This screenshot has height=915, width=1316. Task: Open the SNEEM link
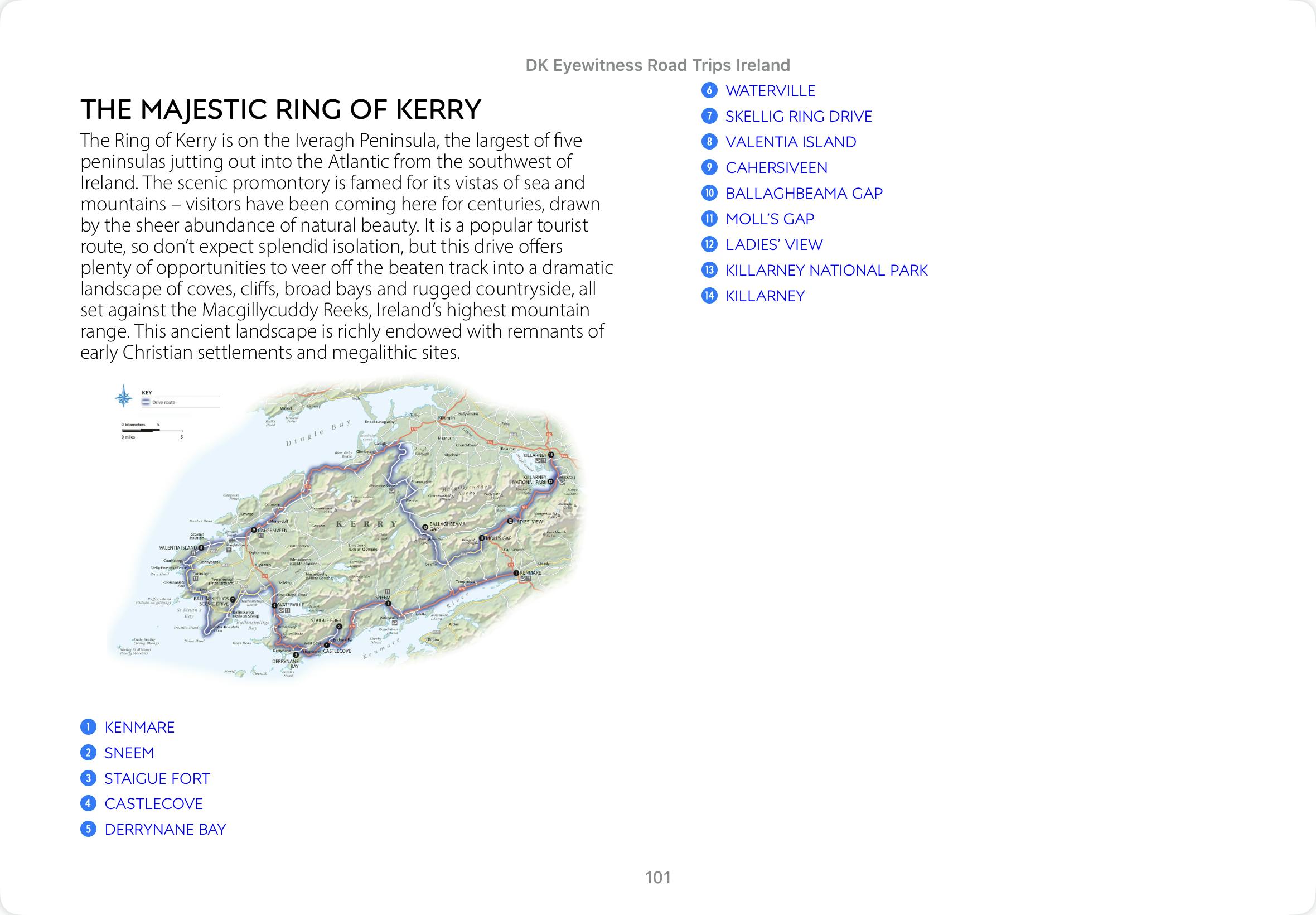pyautogui.click(x=129, y=753)
